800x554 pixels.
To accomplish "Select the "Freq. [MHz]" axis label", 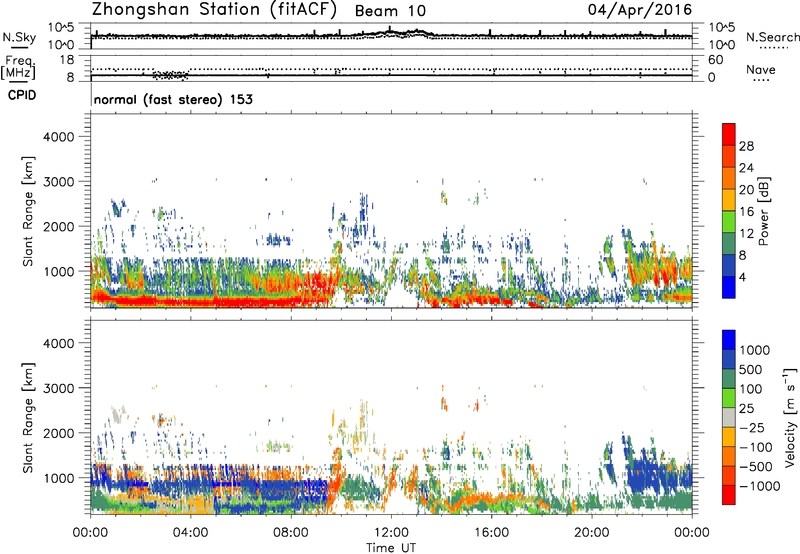I will [18, 68].
